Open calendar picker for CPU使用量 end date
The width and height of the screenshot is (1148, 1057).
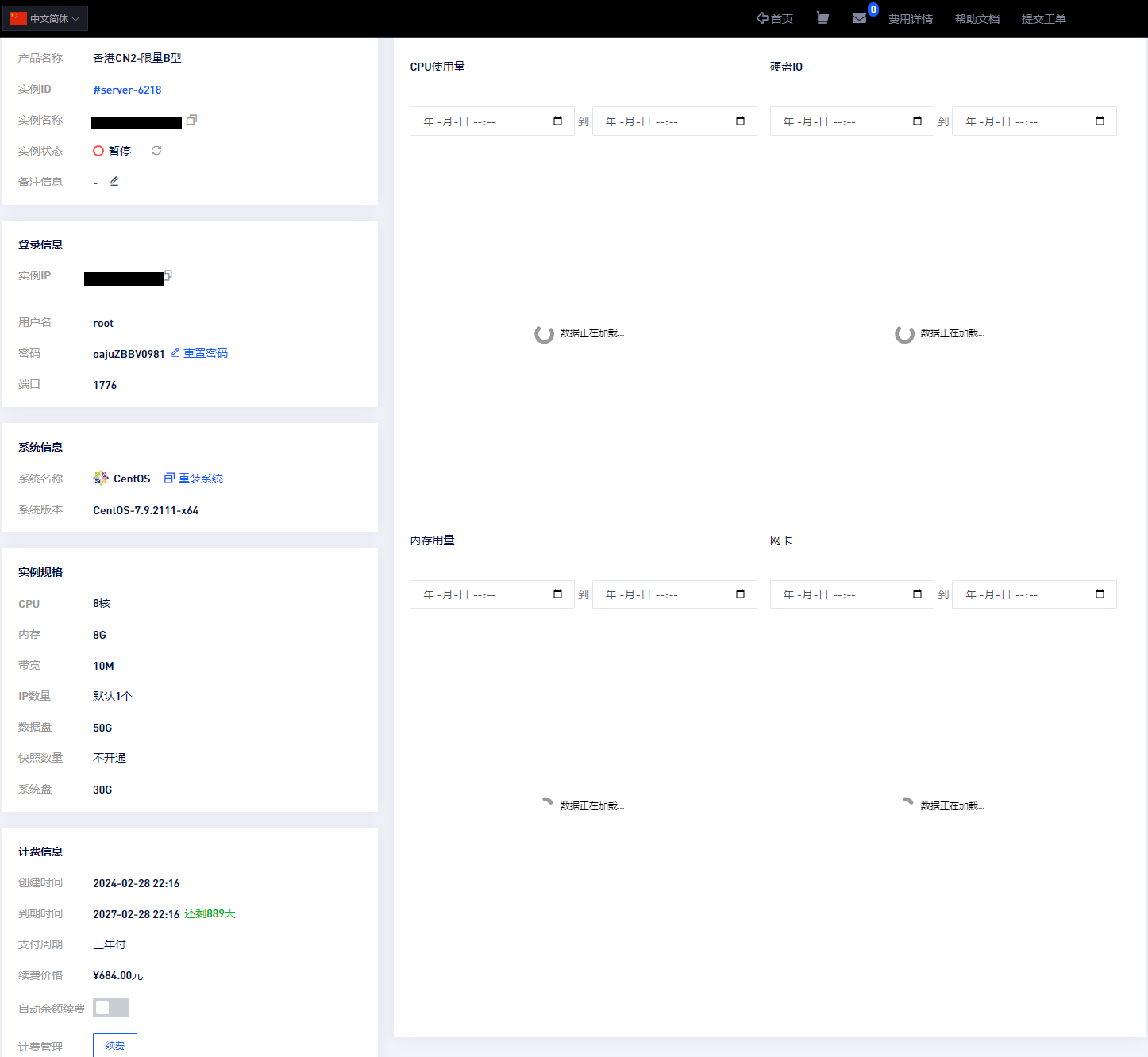point(740,121)
